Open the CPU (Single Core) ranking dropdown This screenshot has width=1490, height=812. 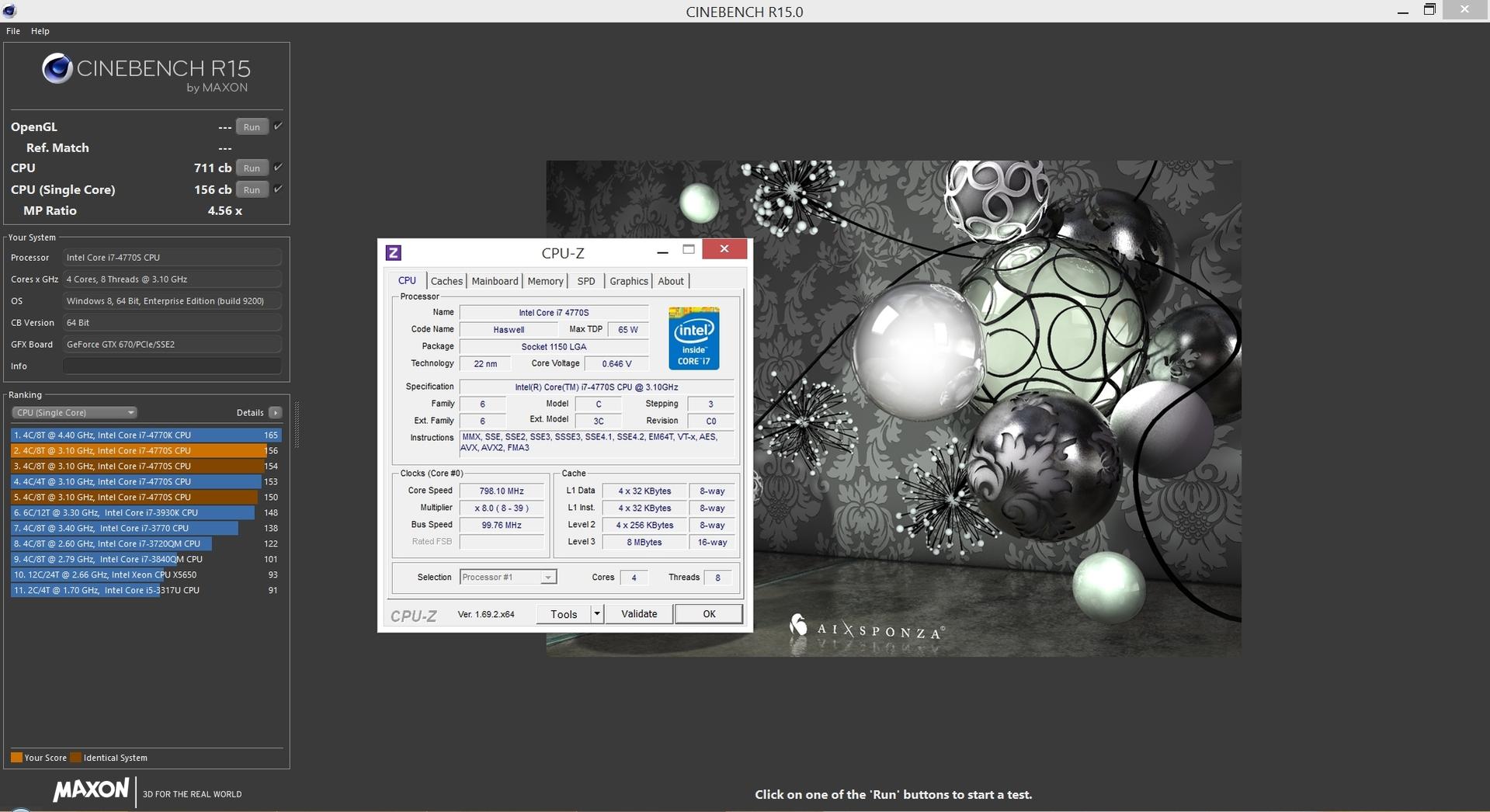(x=75, y=412)
